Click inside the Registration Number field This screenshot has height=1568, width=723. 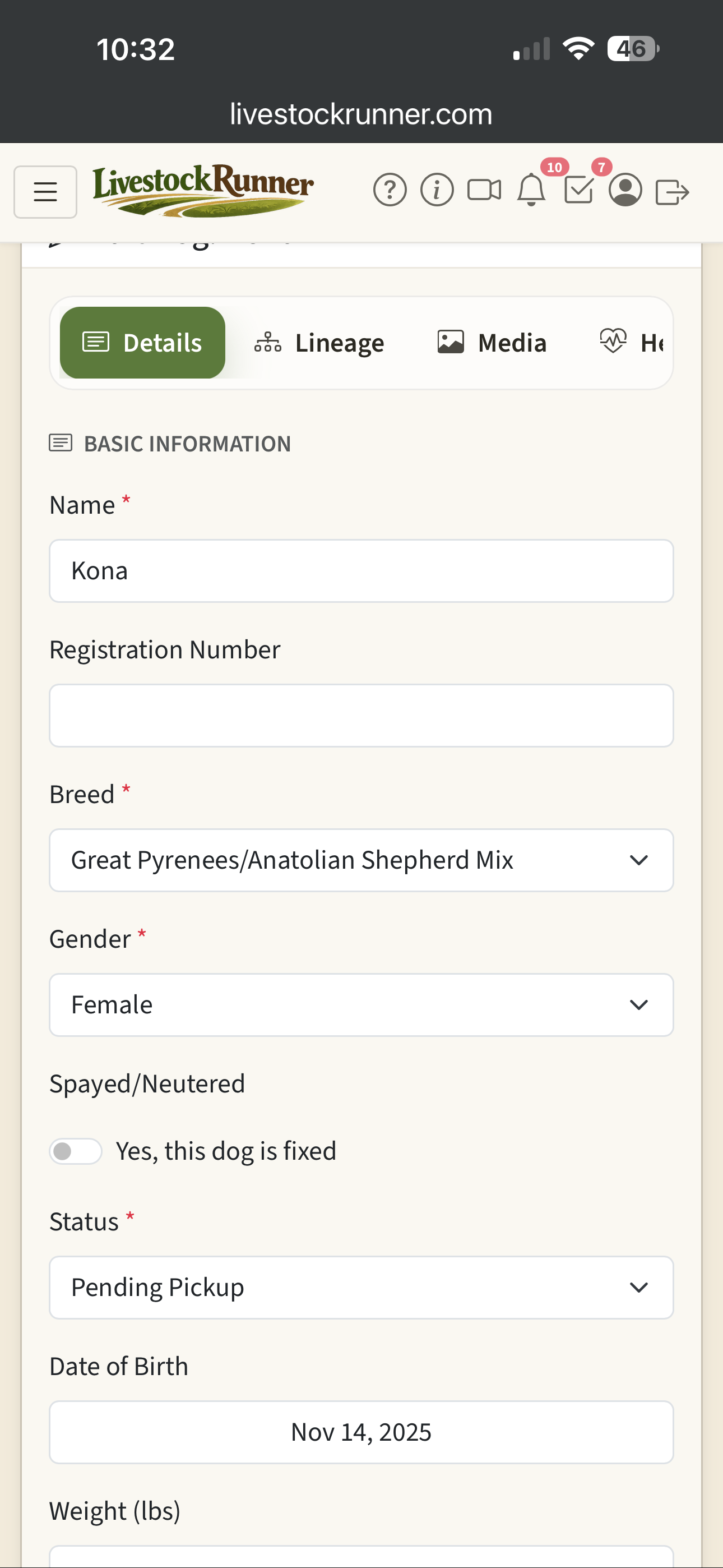tap(361, 715)
